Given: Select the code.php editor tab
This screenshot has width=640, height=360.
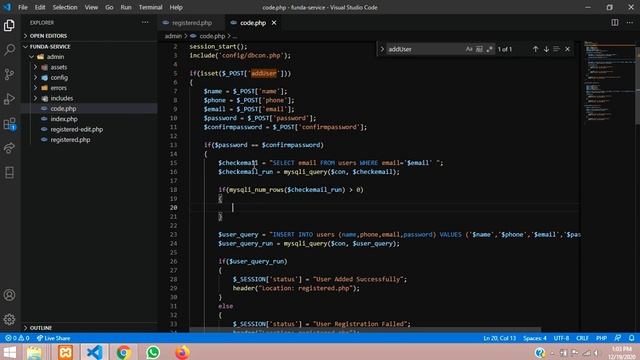Looking at the screenshot, I should 253,23.
